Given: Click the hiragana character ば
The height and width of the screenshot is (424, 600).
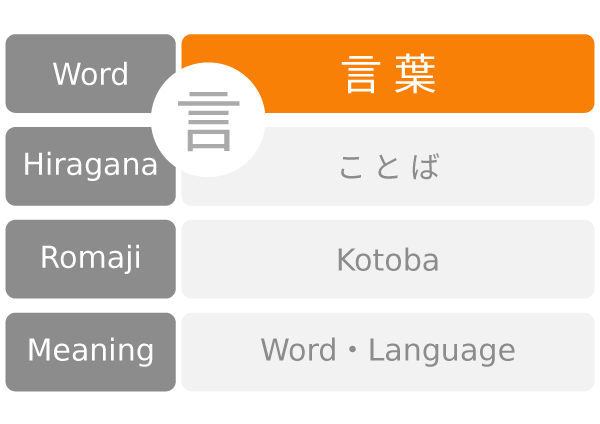Looking at the screenshot, I should (x=426, y=167).
